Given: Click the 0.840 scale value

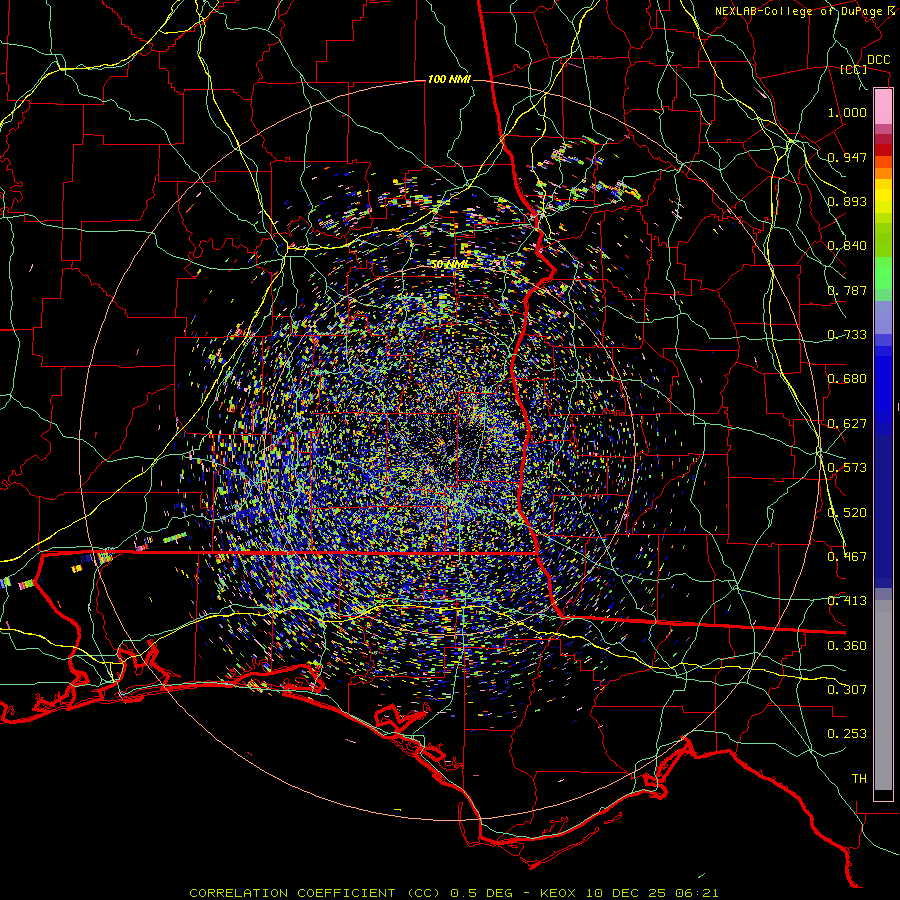Looking at the screenshot, I should (x=847, y=246).
